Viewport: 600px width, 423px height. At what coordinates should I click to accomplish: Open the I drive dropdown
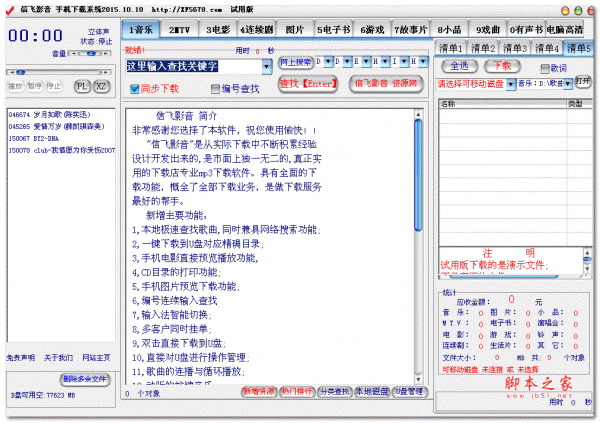pos(404,62)
